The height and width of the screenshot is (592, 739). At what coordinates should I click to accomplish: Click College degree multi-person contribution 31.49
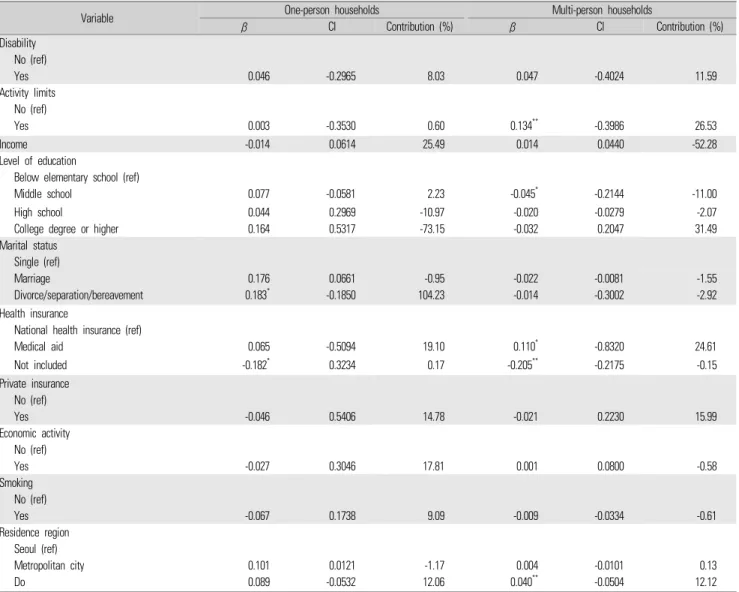click(x=706, y=229)
